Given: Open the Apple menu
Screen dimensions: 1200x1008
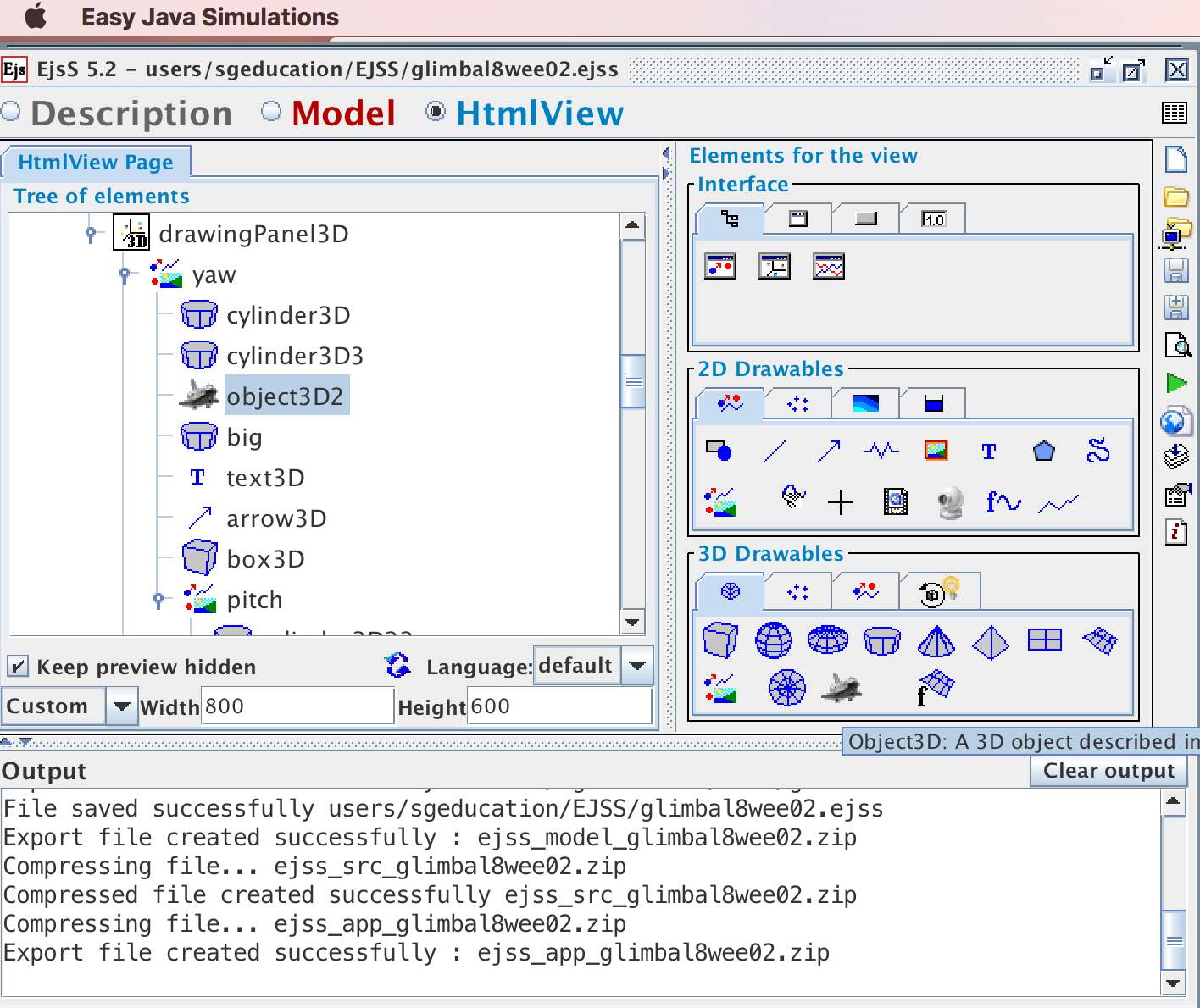Looking at the screenshot, I should [36, 16].
